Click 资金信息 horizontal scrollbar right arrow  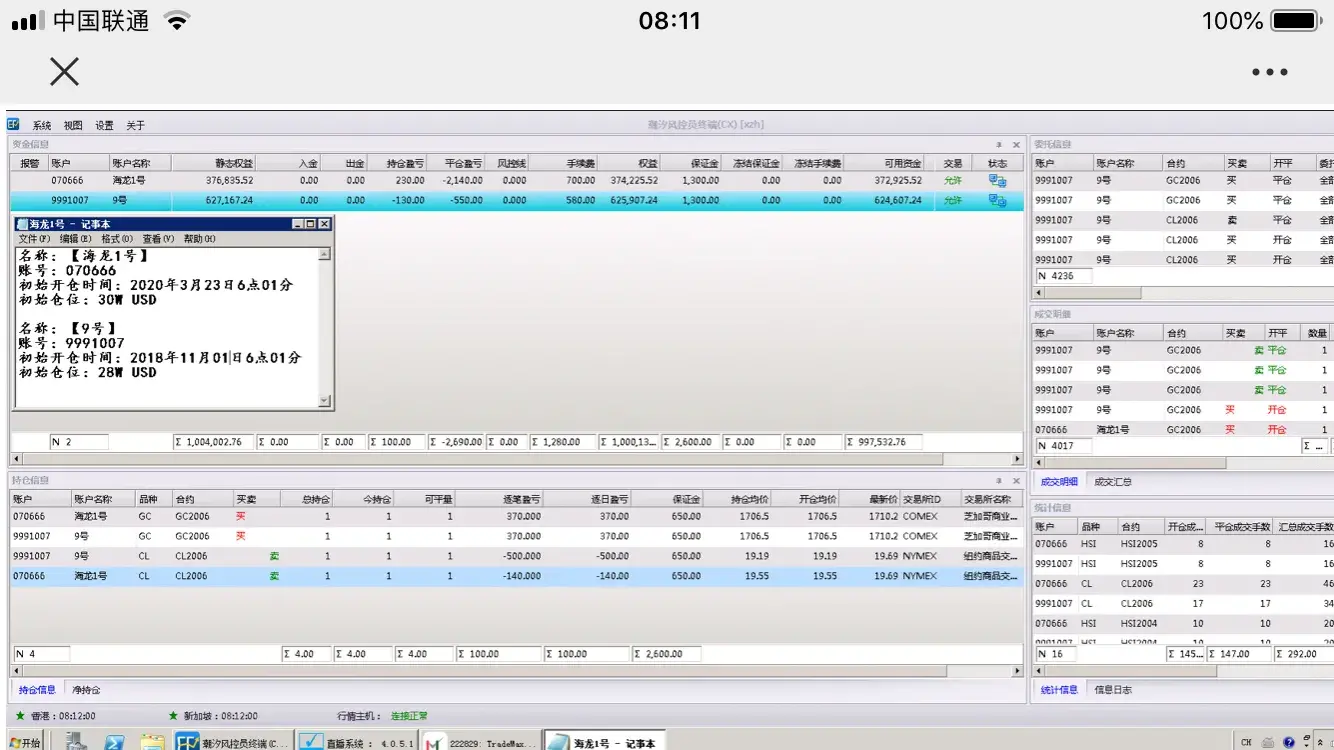tap(1018, 460)
